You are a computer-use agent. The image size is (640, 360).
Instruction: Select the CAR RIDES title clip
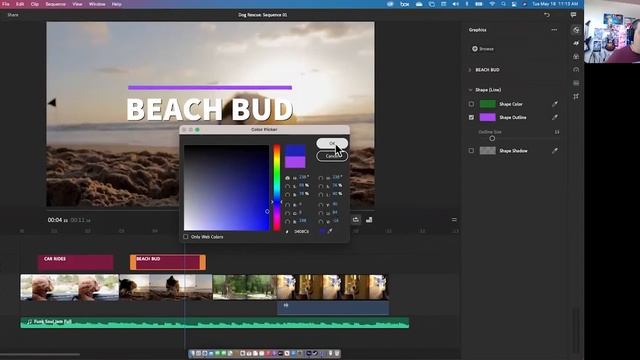(76, 262)
